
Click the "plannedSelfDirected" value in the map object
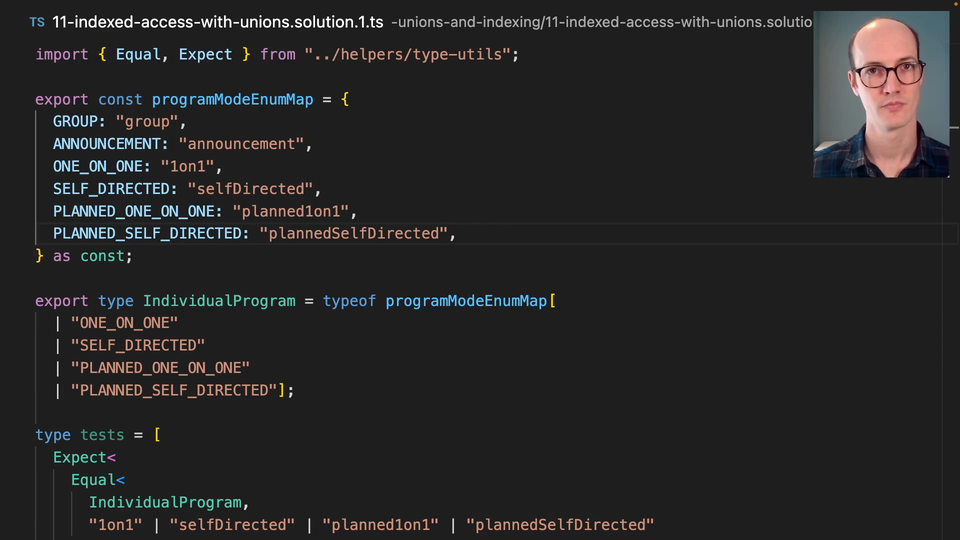pos(353,233)
